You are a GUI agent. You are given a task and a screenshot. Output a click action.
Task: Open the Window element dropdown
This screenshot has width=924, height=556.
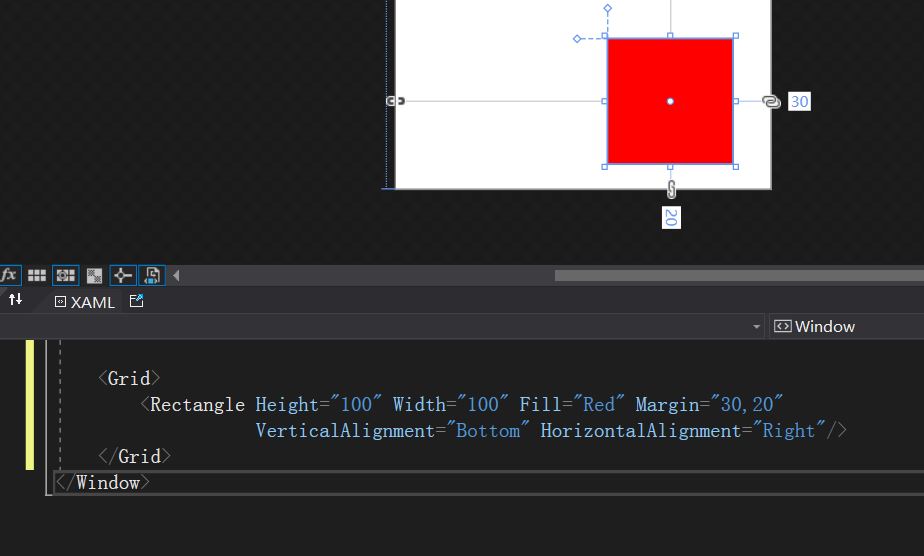pyautogui.click(x=846, y=327)
